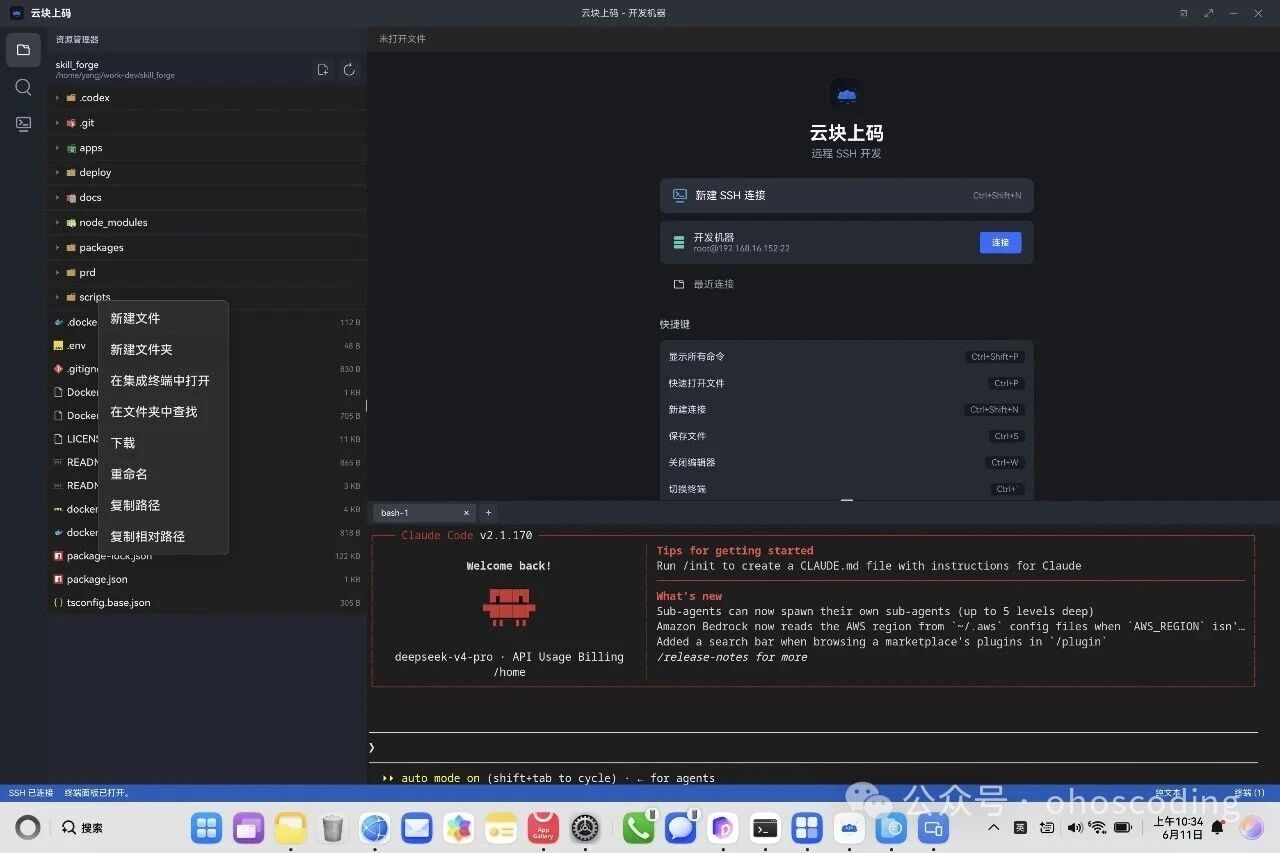The height and width of the screenshot is (853, 1280).
Task: Open Wi-Fi settings in the system tray
Action: click(1098, 828)
